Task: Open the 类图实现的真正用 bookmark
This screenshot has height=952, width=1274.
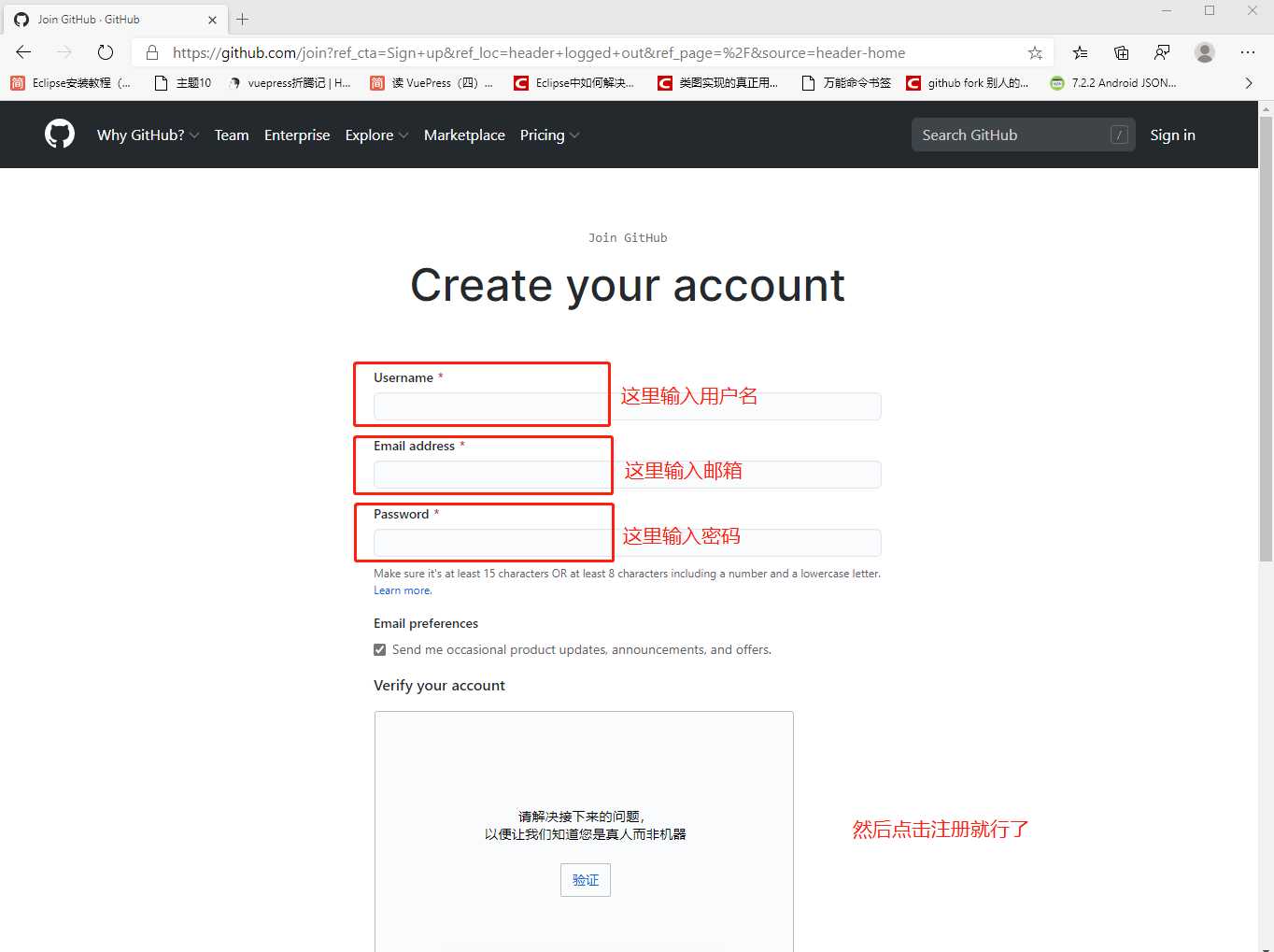Action: click(x=718, y=83)
